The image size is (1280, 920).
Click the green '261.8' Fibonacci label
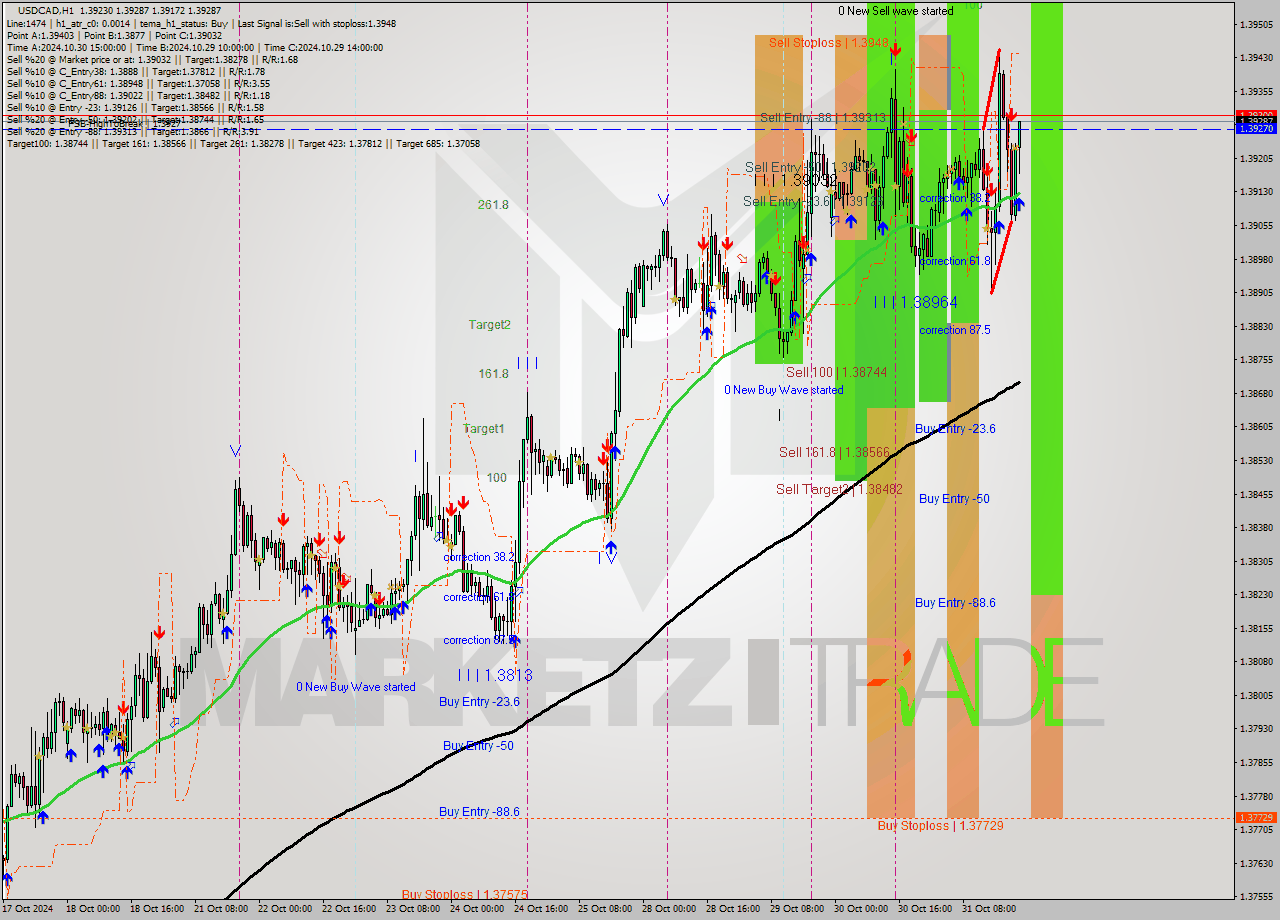tap(493, 204)
